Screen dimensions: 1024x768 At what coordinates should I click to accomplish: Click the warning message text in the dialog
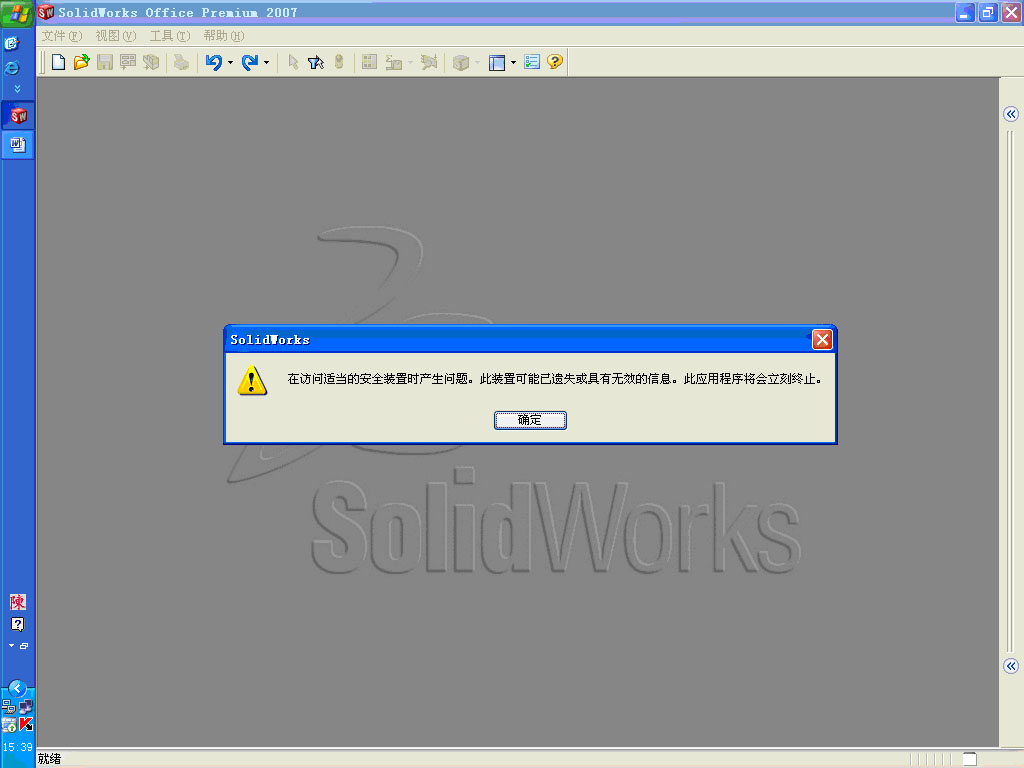tap(554, 379)
